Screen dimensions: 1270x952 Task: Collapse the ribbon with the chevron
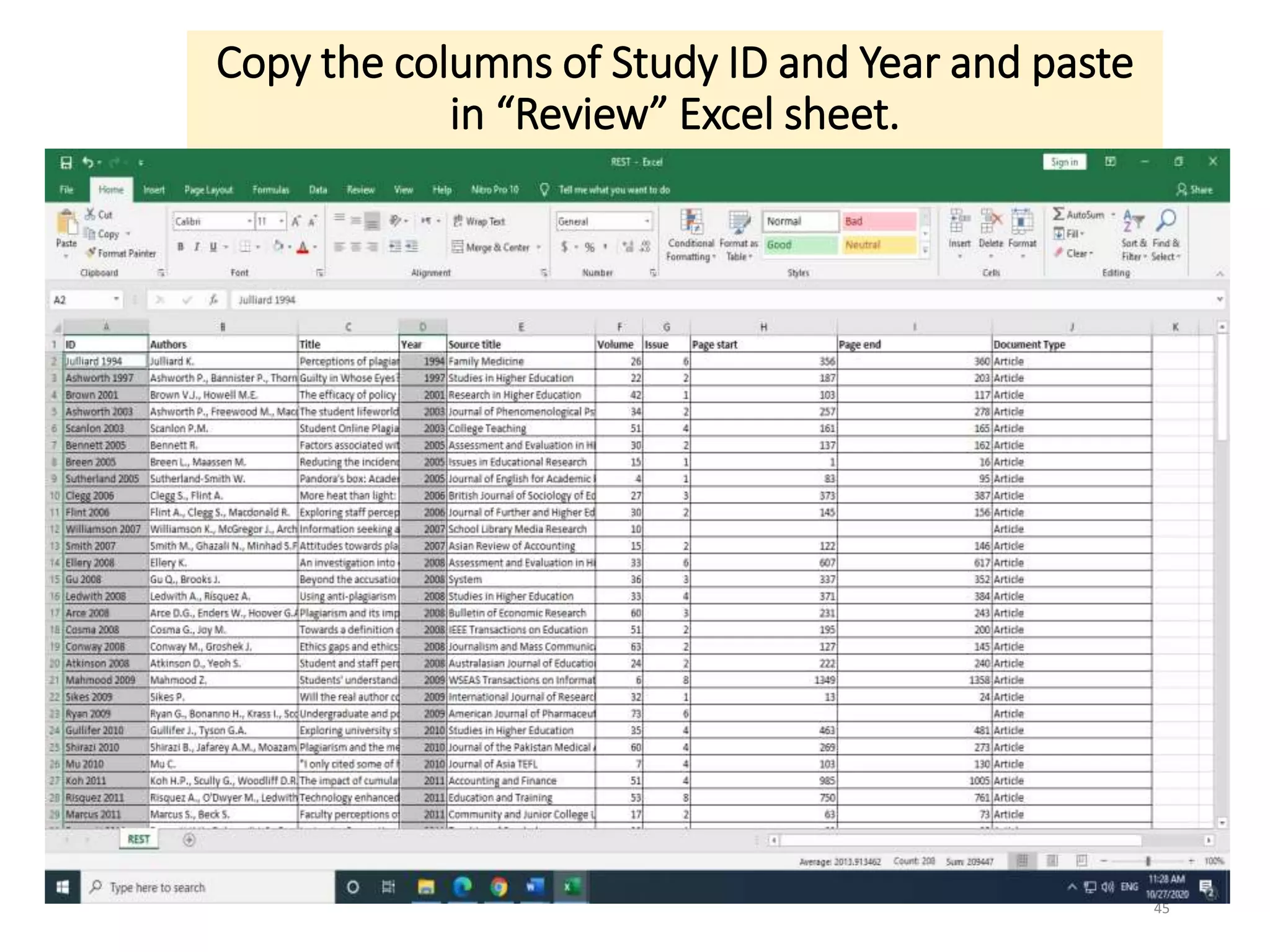pos(1219,273)
